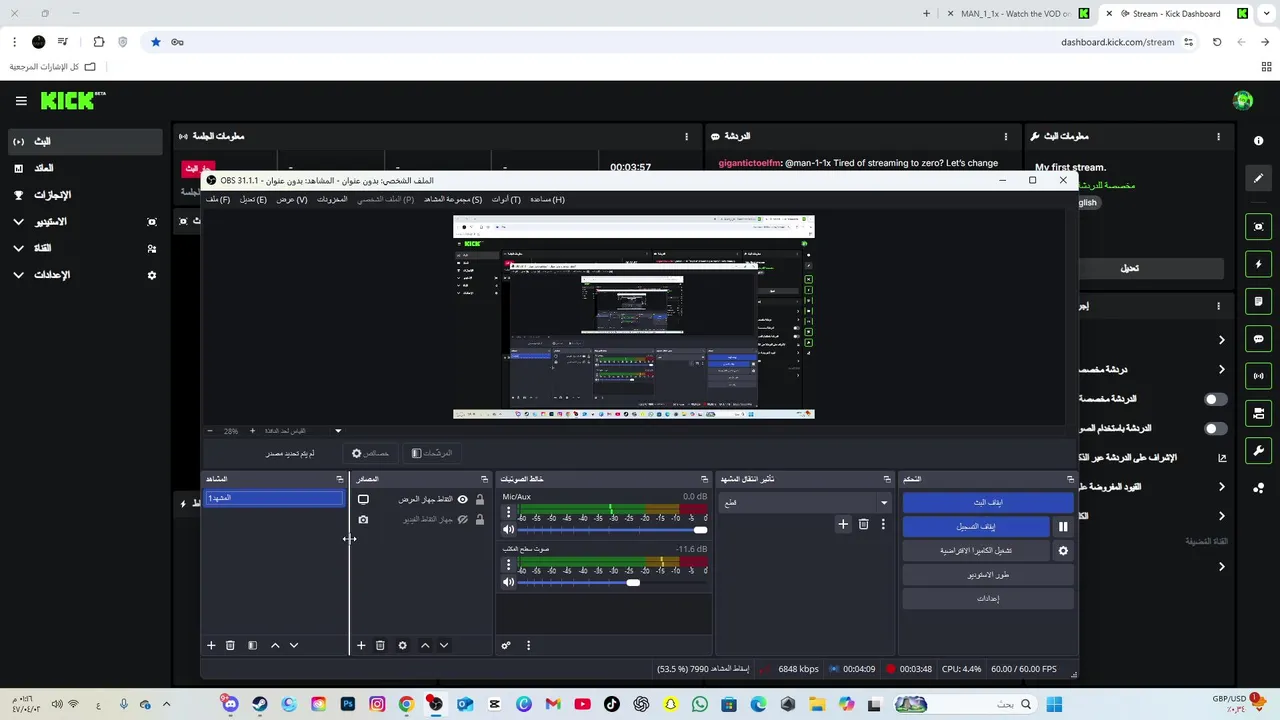Open virtual camera settings gear

(x=1063, y=550)
